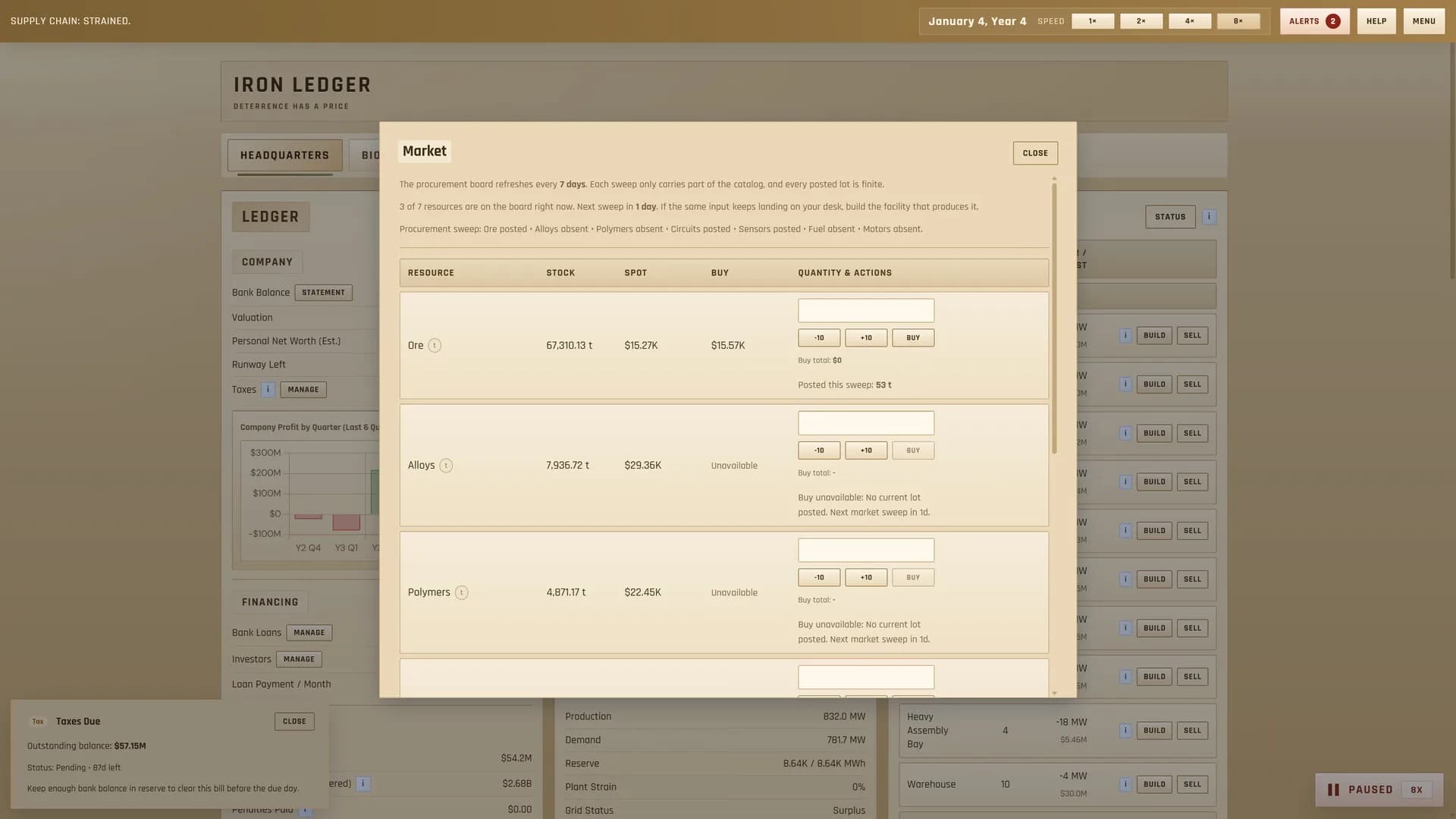
Task: Set game speed to 2×
Action: (x=1141, y=21)
